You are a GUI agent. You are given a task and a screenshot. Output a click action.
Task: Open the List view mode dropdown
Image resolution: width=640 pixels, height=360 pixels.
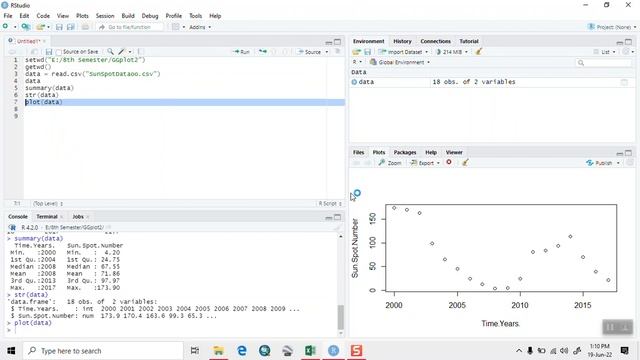pyautogui.click(x=604, y=52)
